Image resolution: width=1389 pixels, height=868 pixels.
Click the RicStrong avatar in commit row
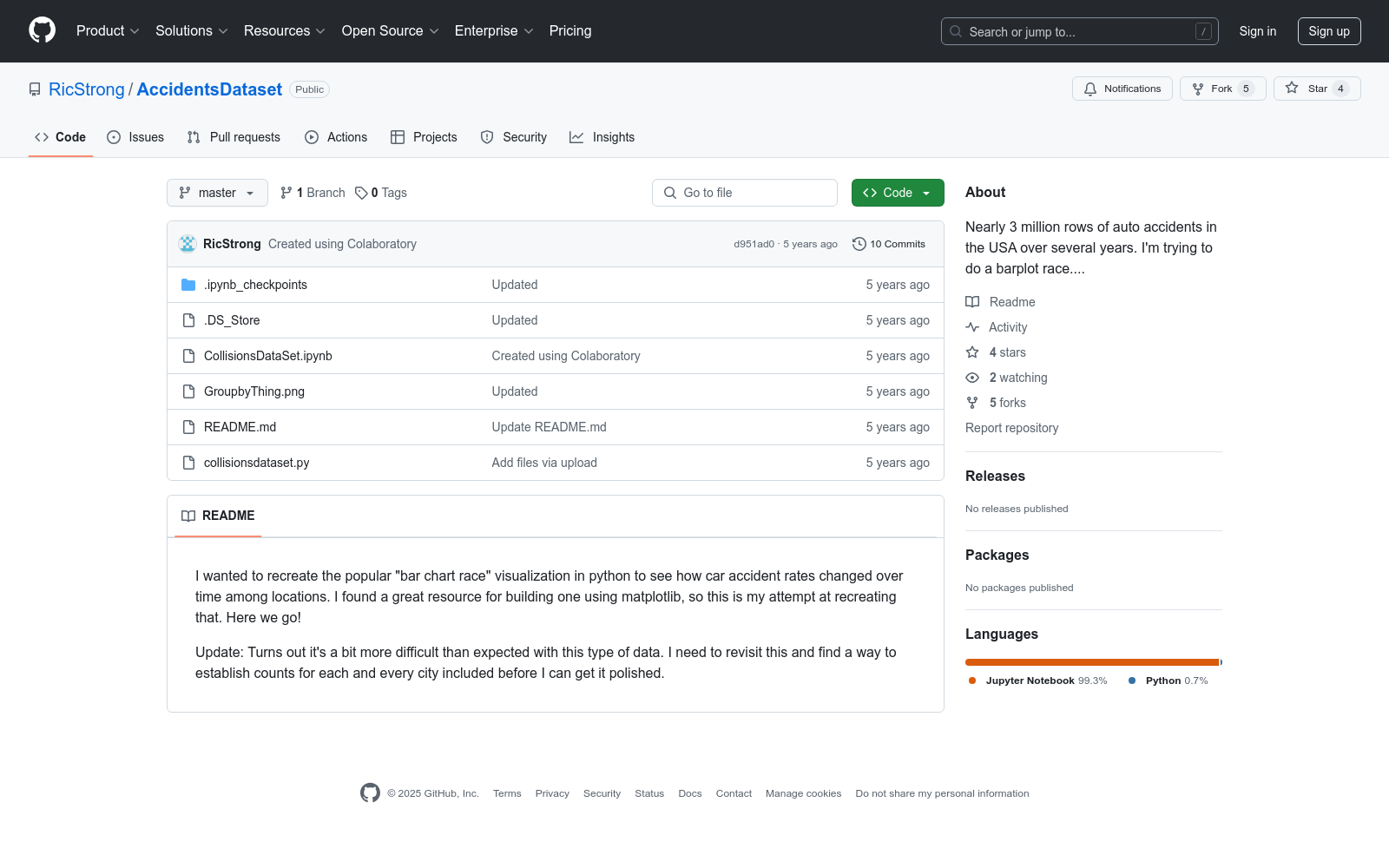click(x=188, y=244)
